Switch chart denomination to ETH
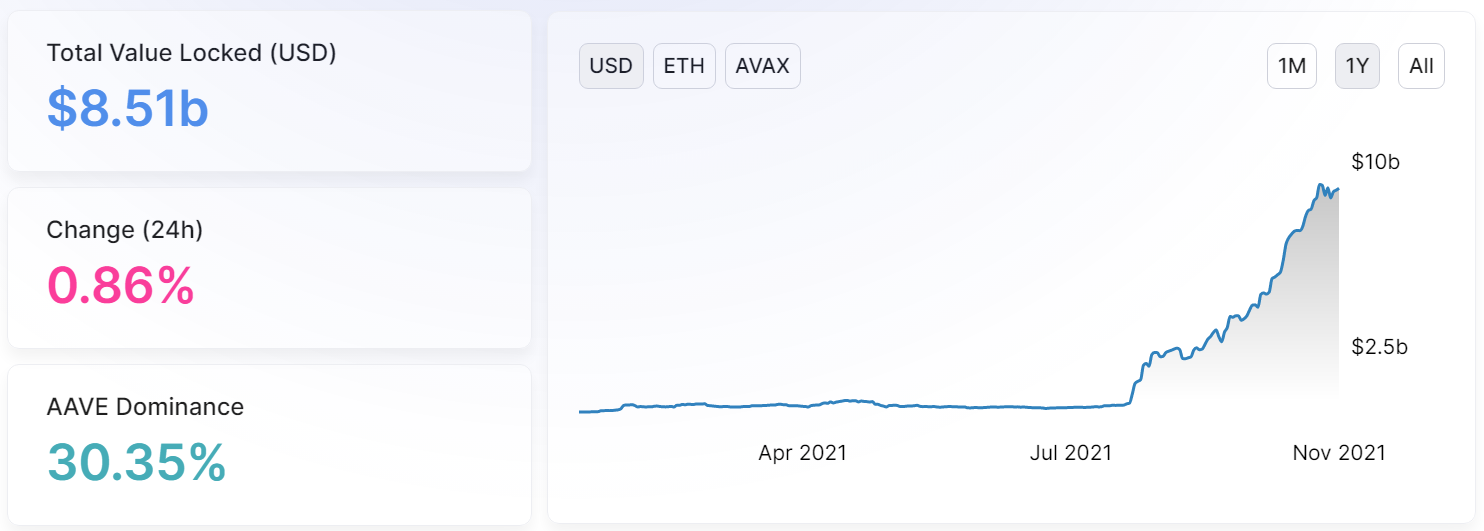1484x531 pixels. tap(684, 66)
